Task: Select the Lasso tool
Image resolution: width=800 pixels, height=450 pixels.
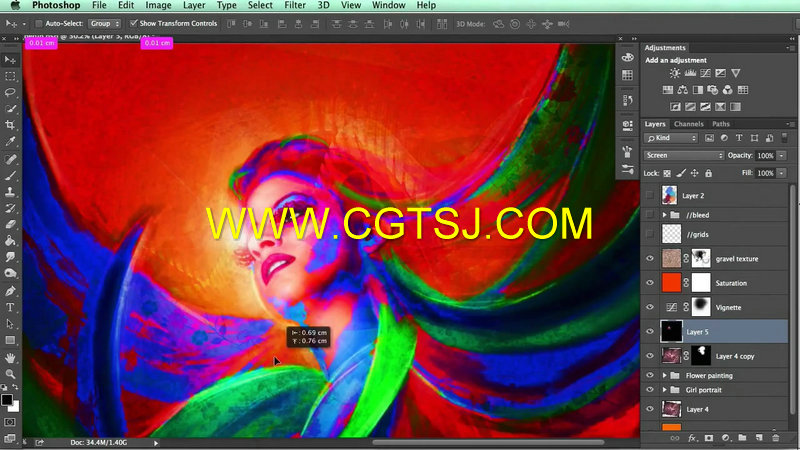Action: coord(10,93)
